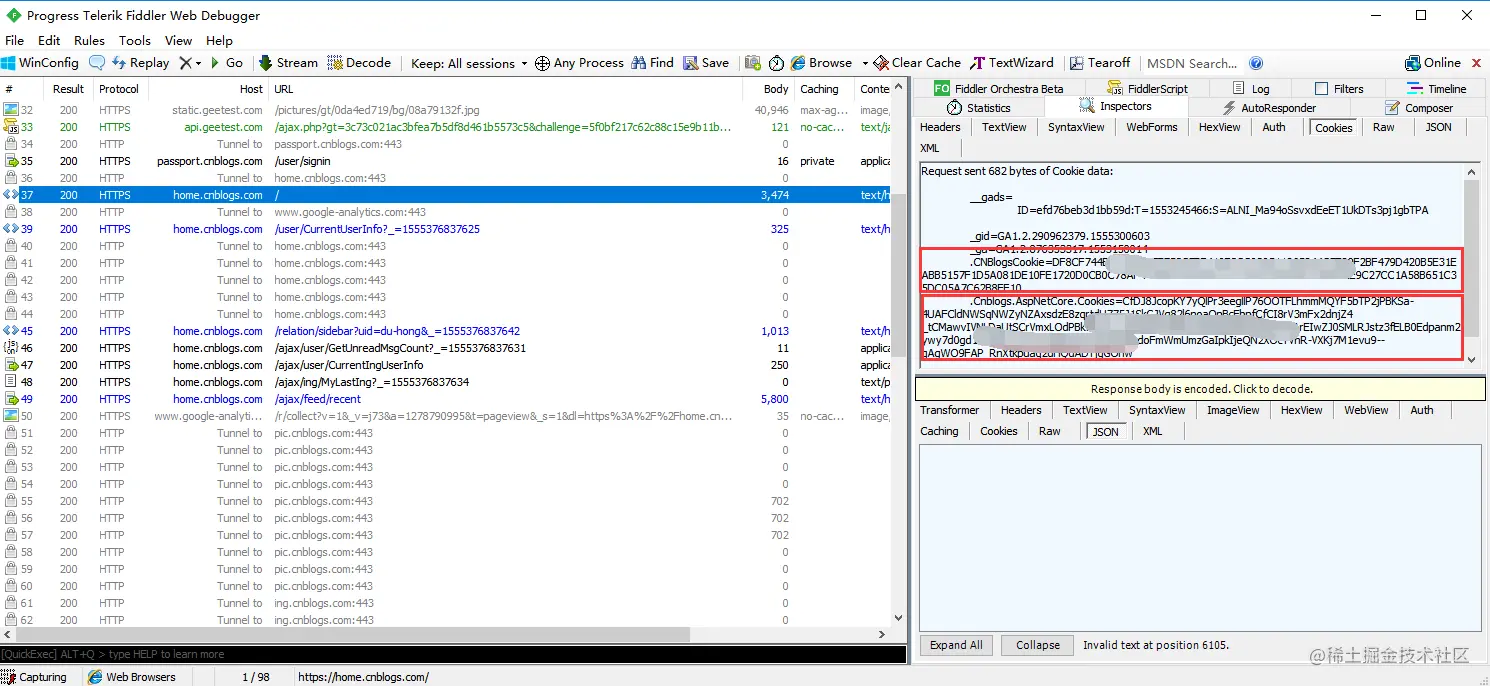Click the blue help question icon

click(1256, 63)
